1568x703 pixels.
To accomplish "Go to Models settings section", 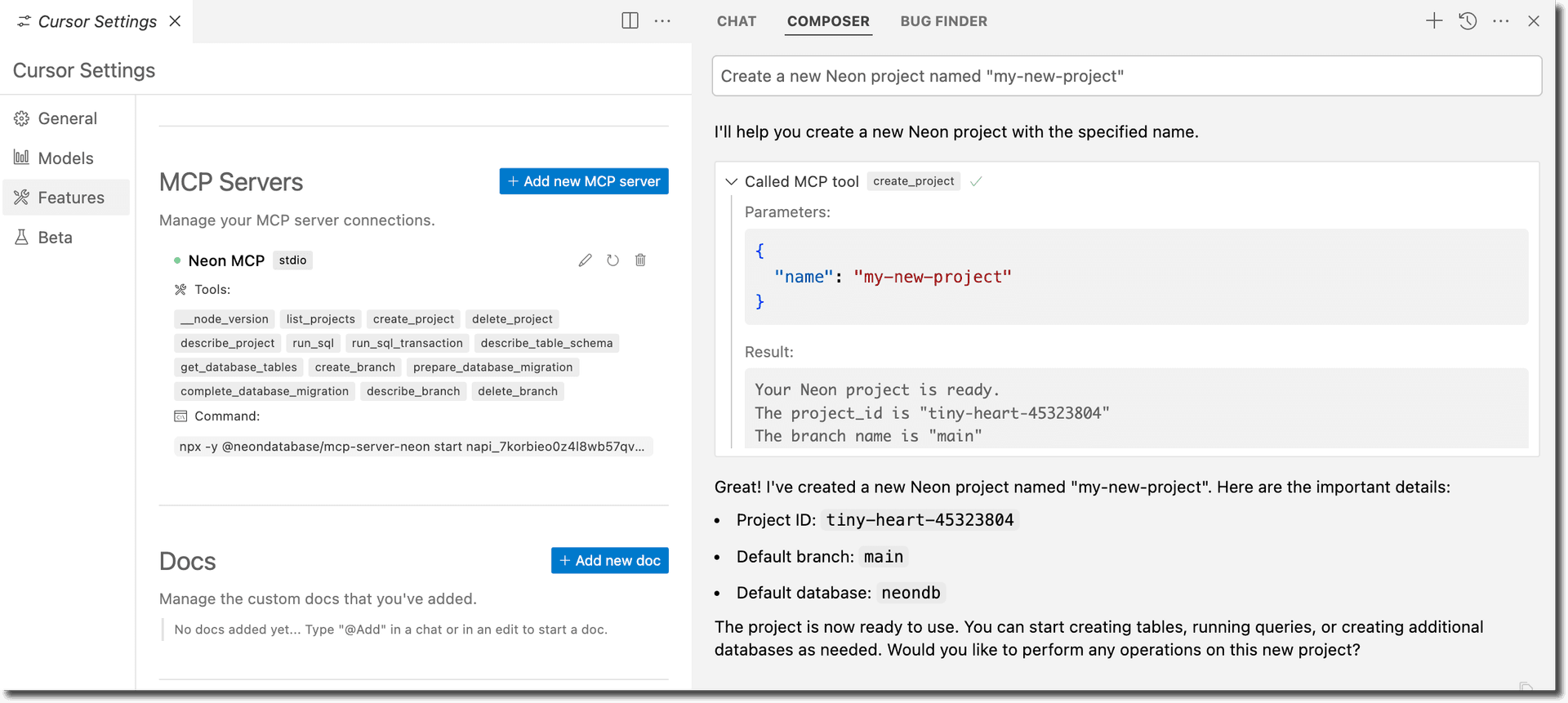I will [x=65, y=158].
